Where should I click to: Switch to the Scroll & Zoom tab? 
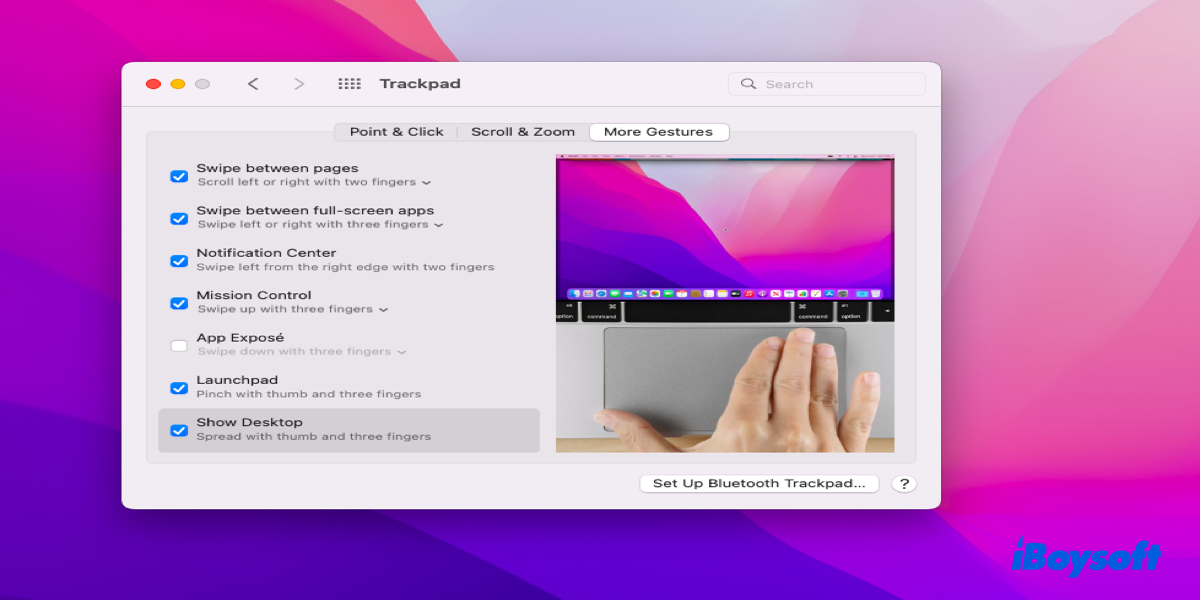click(523, 132)
